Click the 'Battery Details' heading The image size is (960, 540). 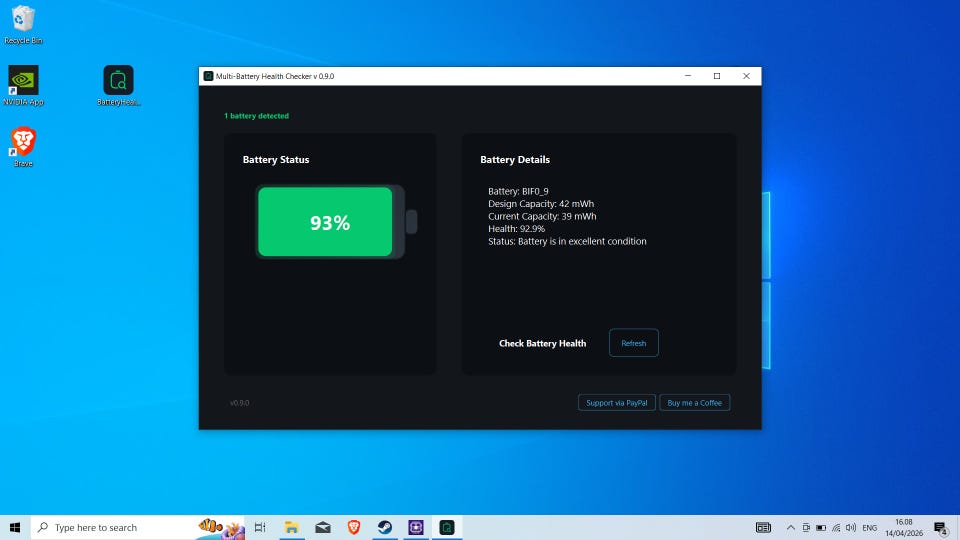tap(515, 160)
